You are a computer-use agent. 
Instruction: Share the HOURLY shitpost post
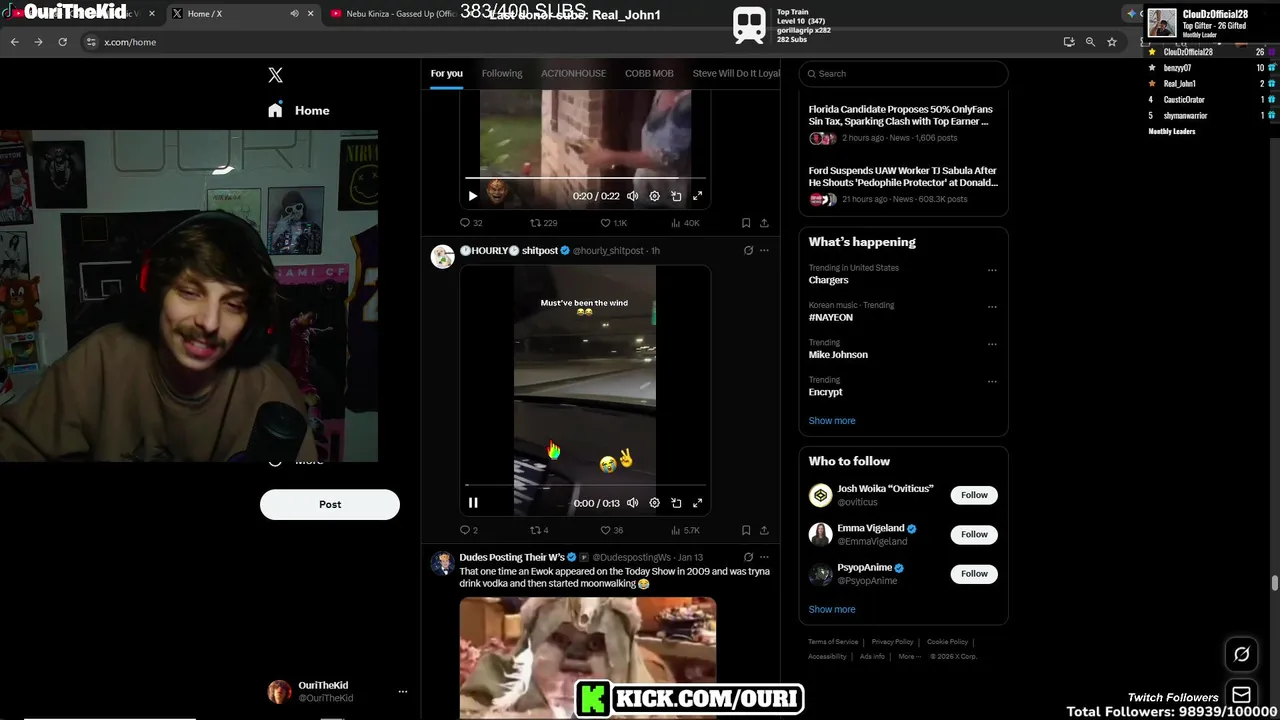point(764,530)
